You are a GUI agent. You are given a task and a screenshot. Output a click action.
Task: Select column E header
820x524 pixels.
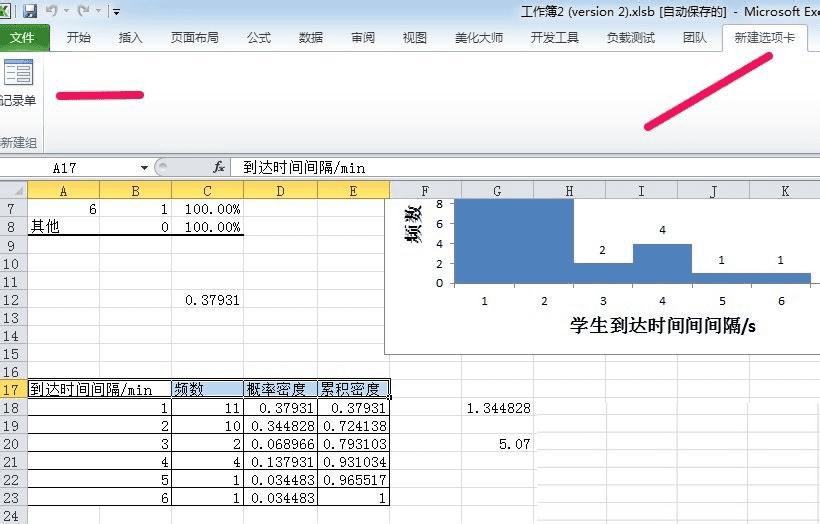(x=354, y=191)
